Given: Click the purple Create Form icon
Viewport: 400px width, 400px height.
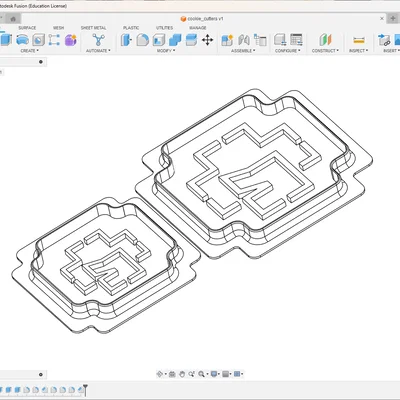Looking at the screenshot, I should (x=70, y=40).
